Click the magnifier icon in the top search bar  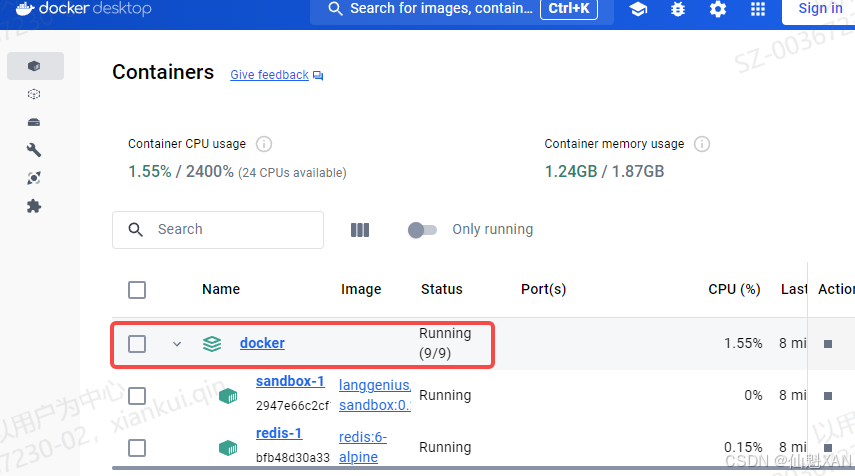click(335, 9)
